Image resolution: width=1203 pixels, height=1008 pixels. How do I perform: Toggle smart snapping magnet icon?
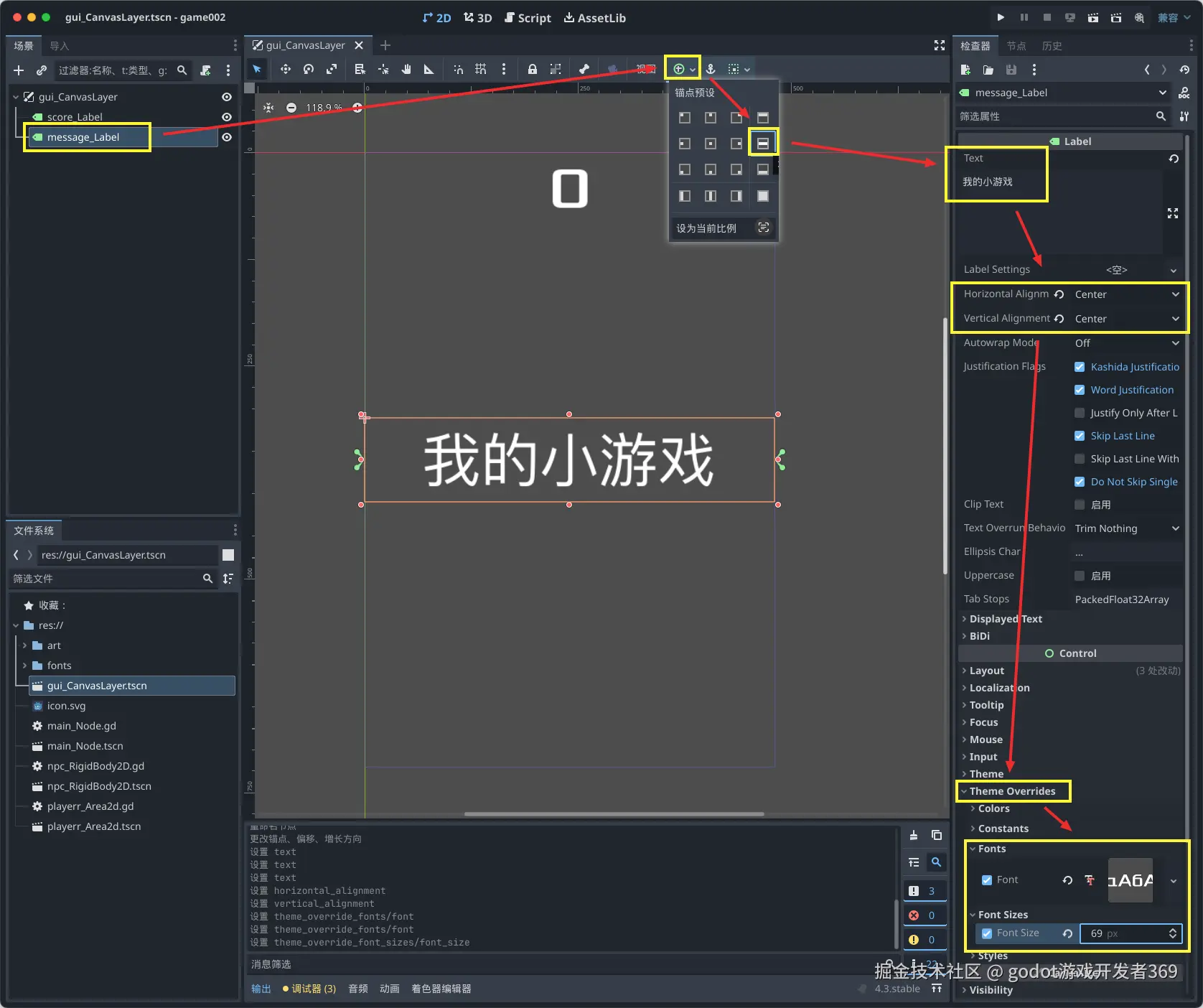[458, 69]
